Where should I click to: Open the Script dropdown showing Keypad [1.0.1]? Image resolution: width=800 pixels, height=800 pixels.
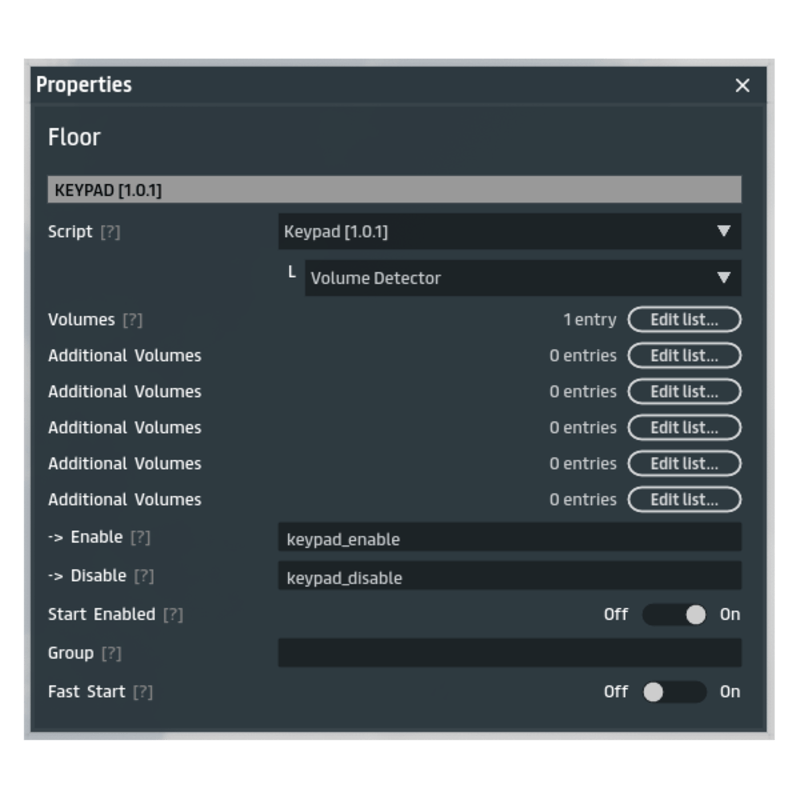509,232
